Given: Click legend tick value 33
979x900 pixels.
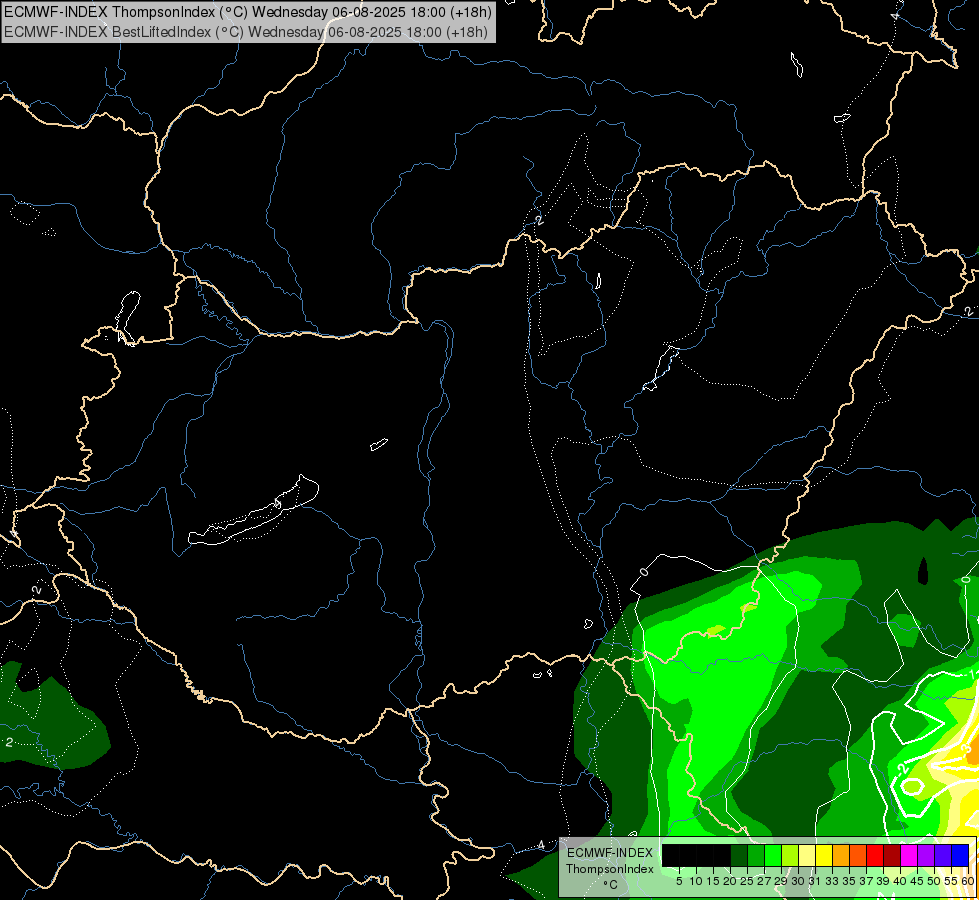Looking at the screenshot, I should pos(832,881).
